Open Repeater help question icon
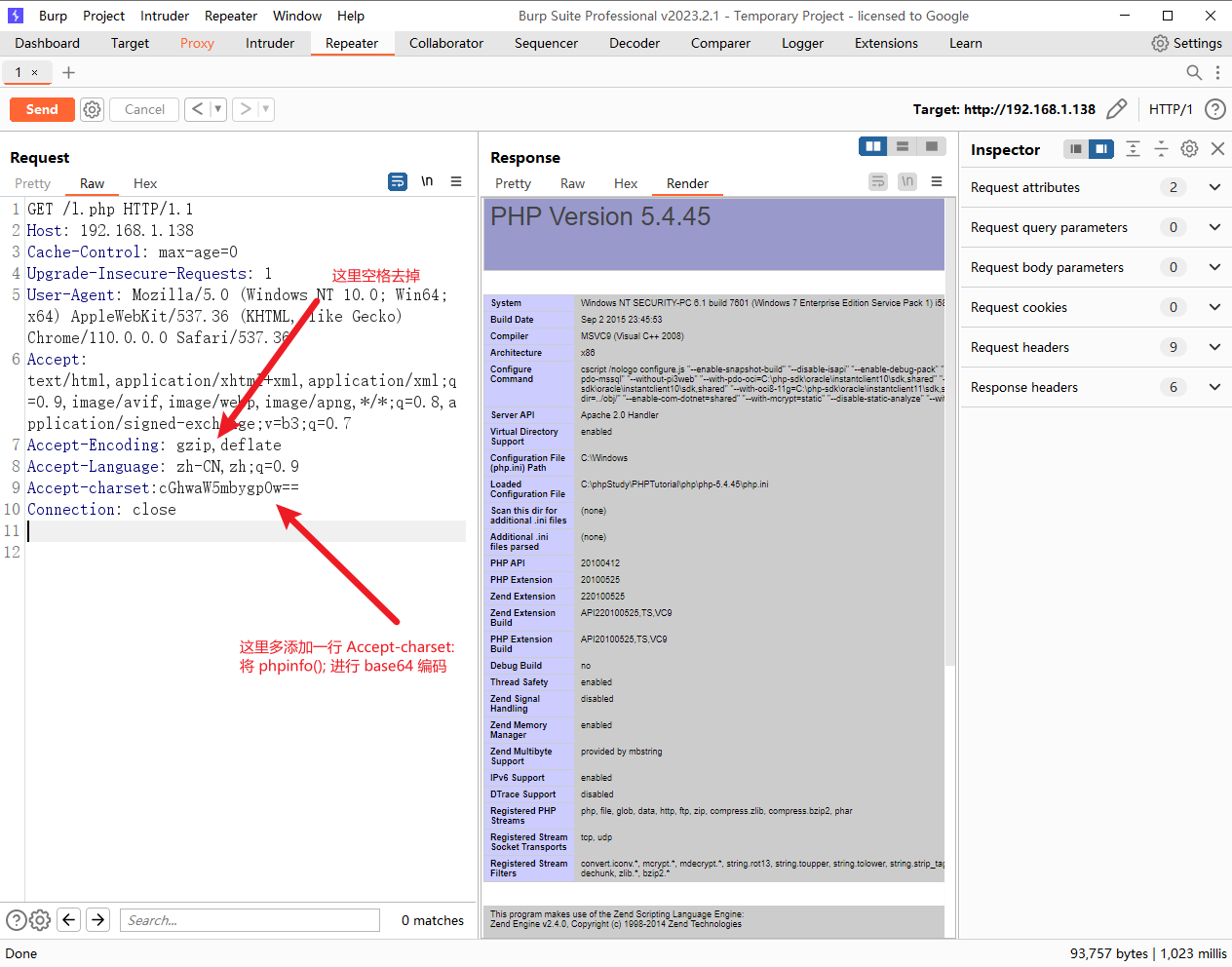The height and width of the screenshot is (967, 1232). (x=1215, y=109)
